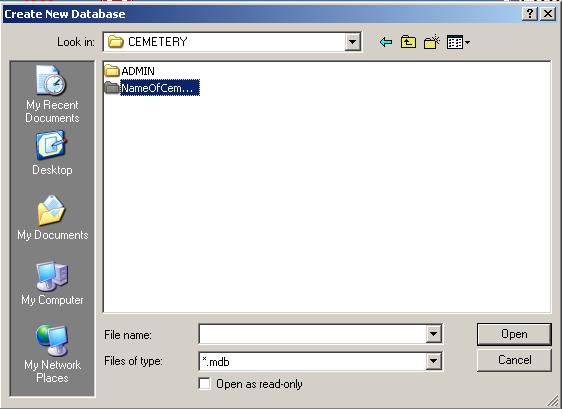
Task: Expand the Look in CEMETERY dropdown
Action: [353, 42]
